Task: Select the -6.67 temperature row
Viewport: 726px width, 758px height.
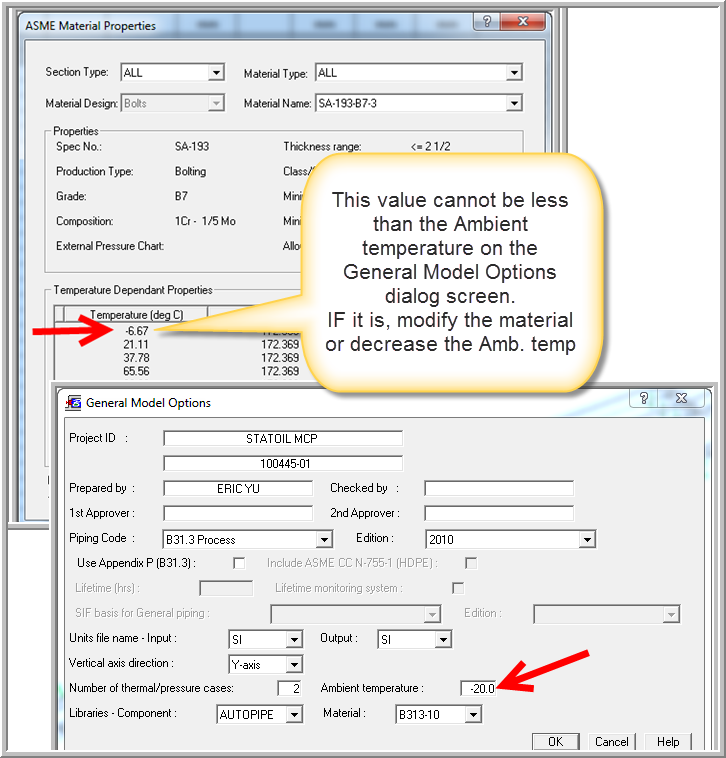Action: 137,331
